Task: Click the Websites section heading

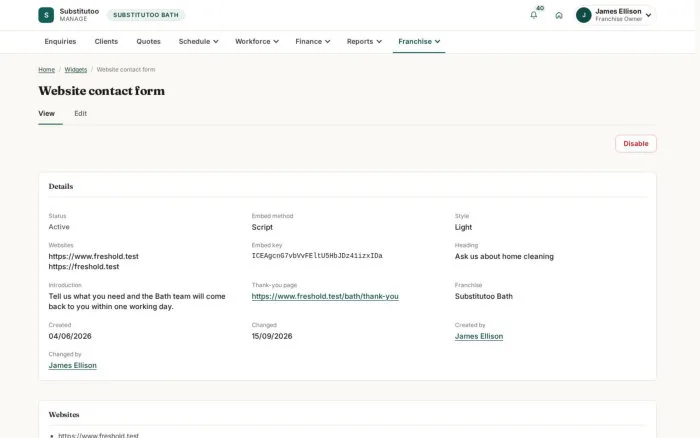Action: tap(64, 414)
